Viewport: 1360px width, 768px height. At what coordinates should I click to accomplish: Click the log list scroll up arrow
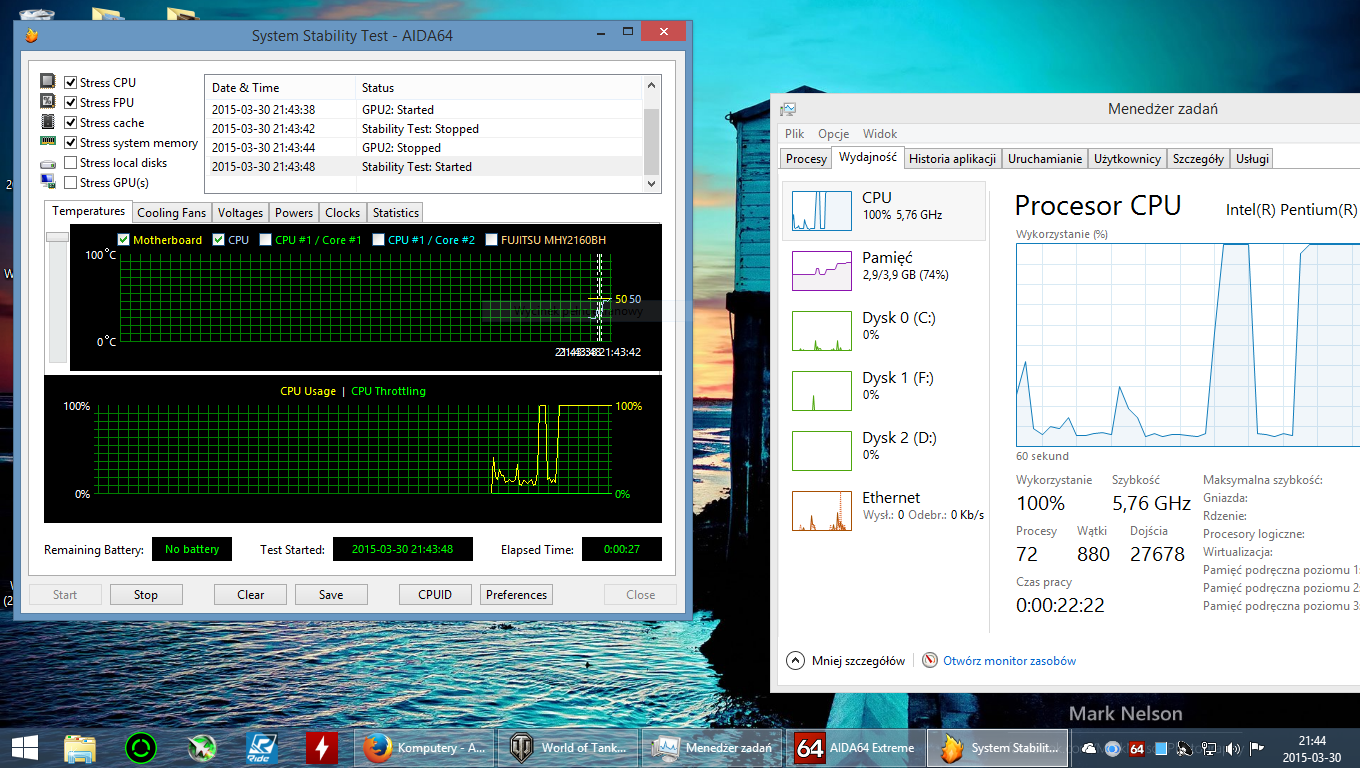pyautogui.click(x=652, y=87)
